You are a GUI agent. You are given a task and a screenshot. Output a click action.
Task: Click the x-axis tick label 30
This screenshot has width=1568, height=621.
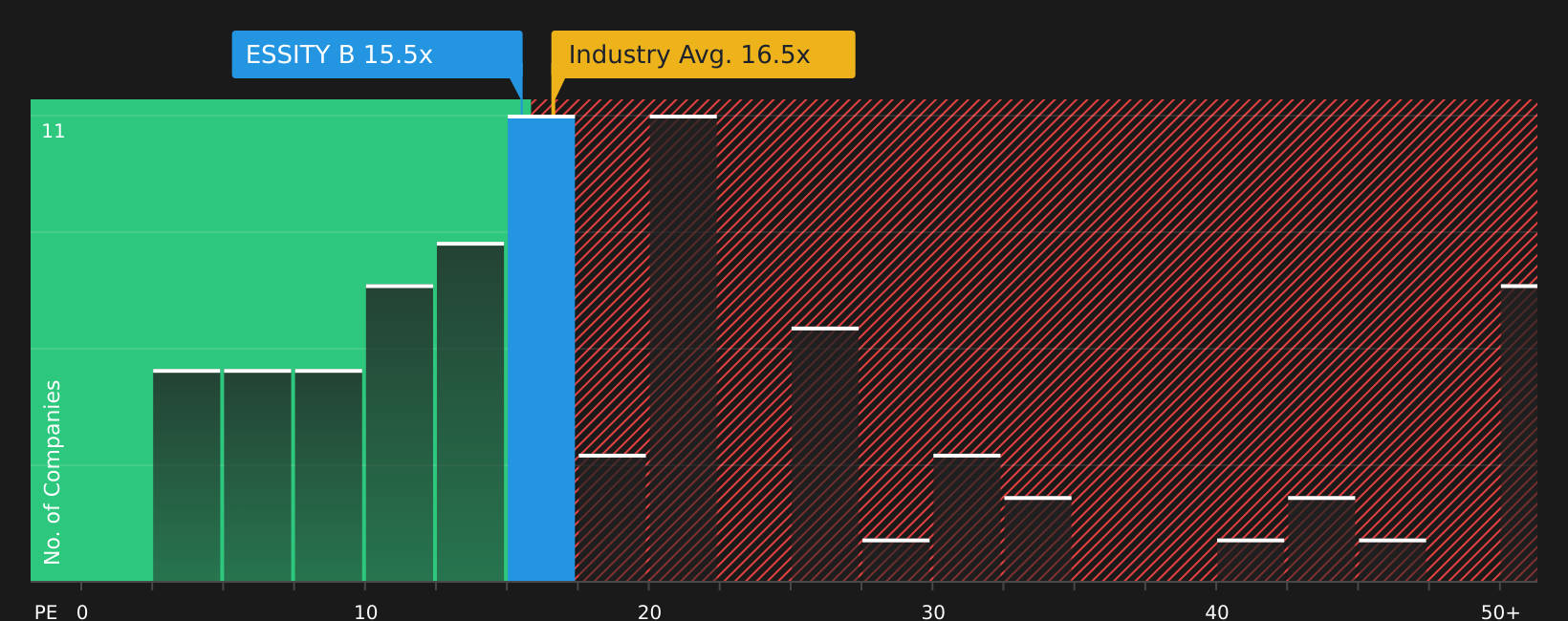click(933, 612)
